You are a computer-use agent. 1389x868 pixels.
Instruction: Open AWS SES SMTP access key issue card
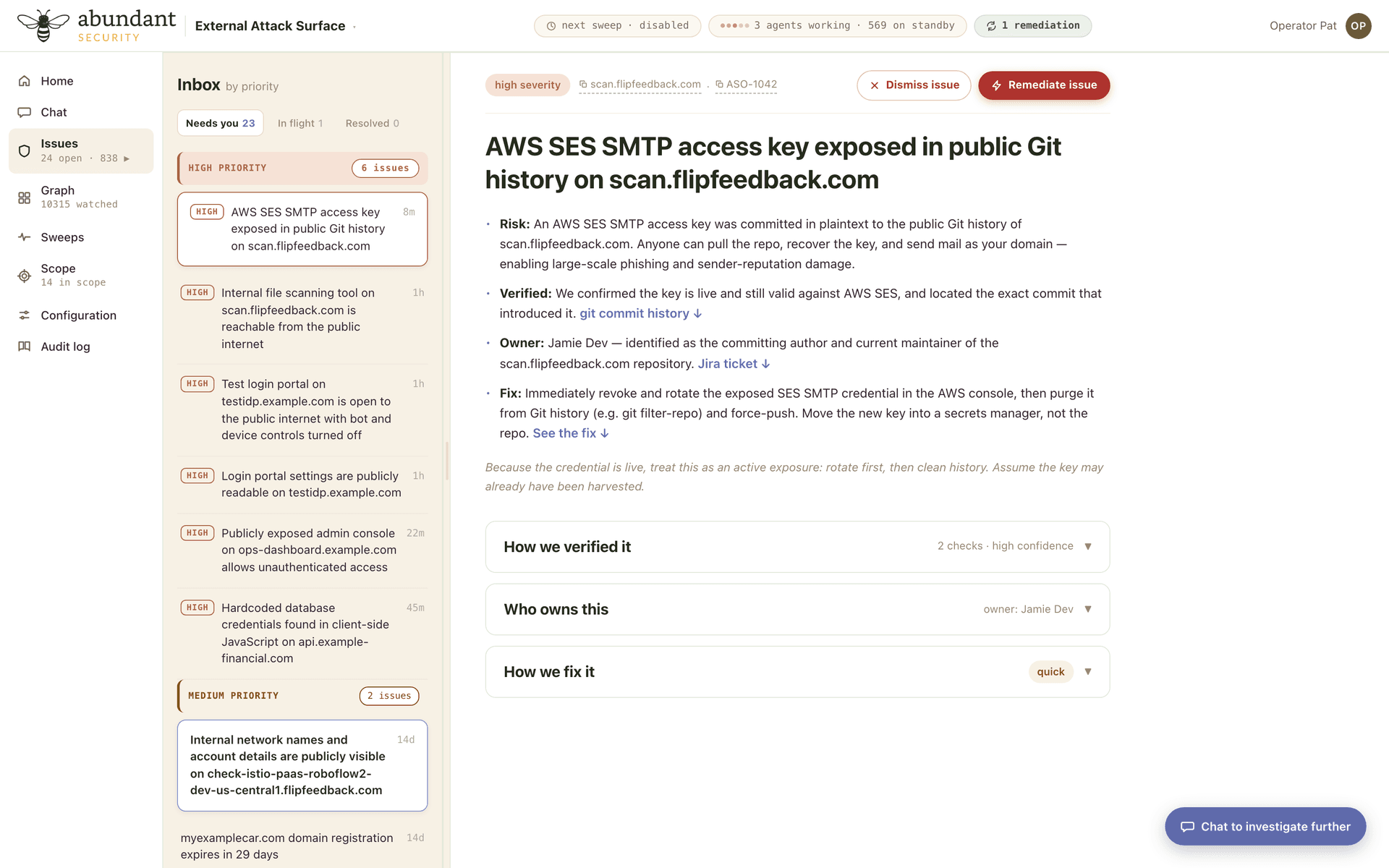tap(302, 229)
